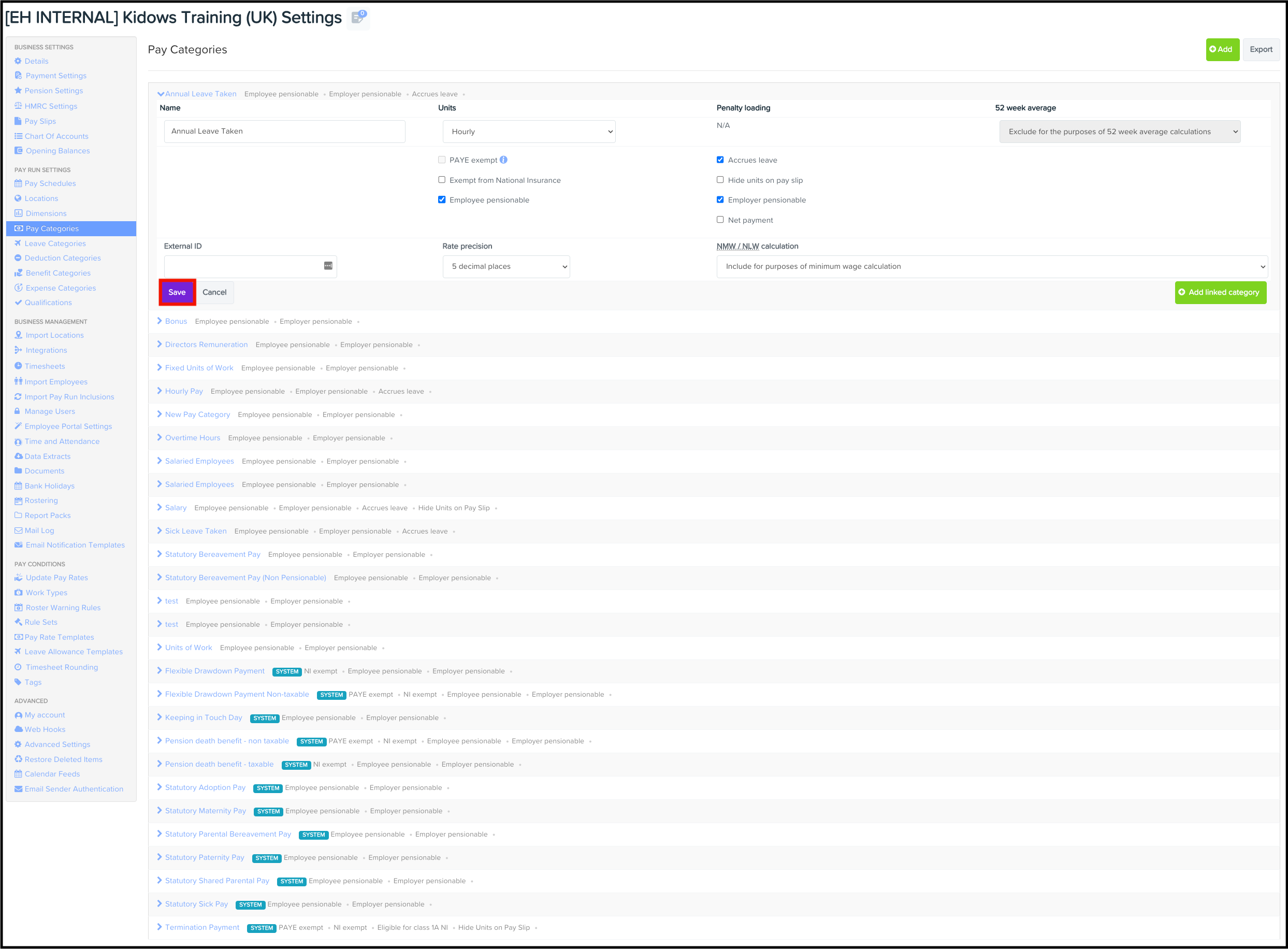The image size is (1288, 949).
Task: Click the Data Extracts cloud icon
Action: tap(18, 456)
